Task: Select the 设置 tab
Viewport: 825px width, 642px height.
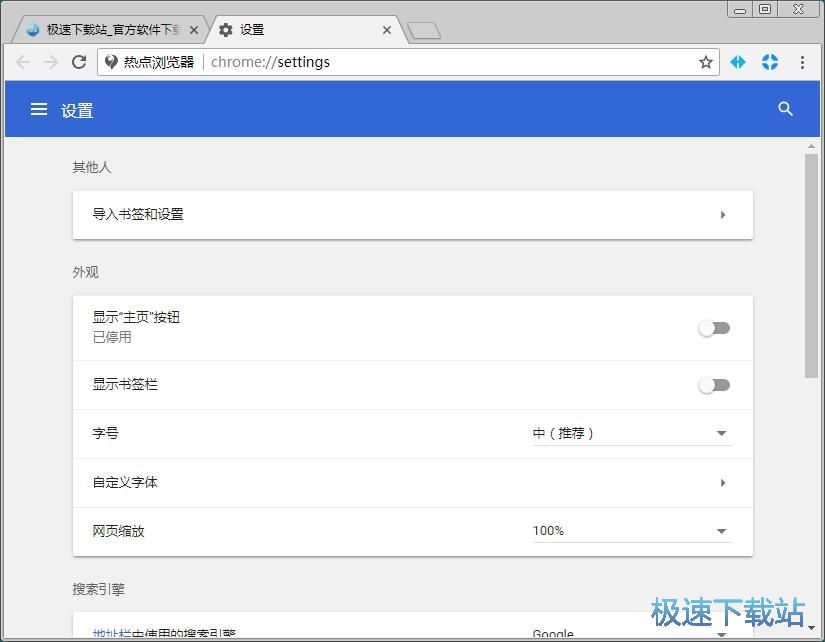Action: coord(305,30)
